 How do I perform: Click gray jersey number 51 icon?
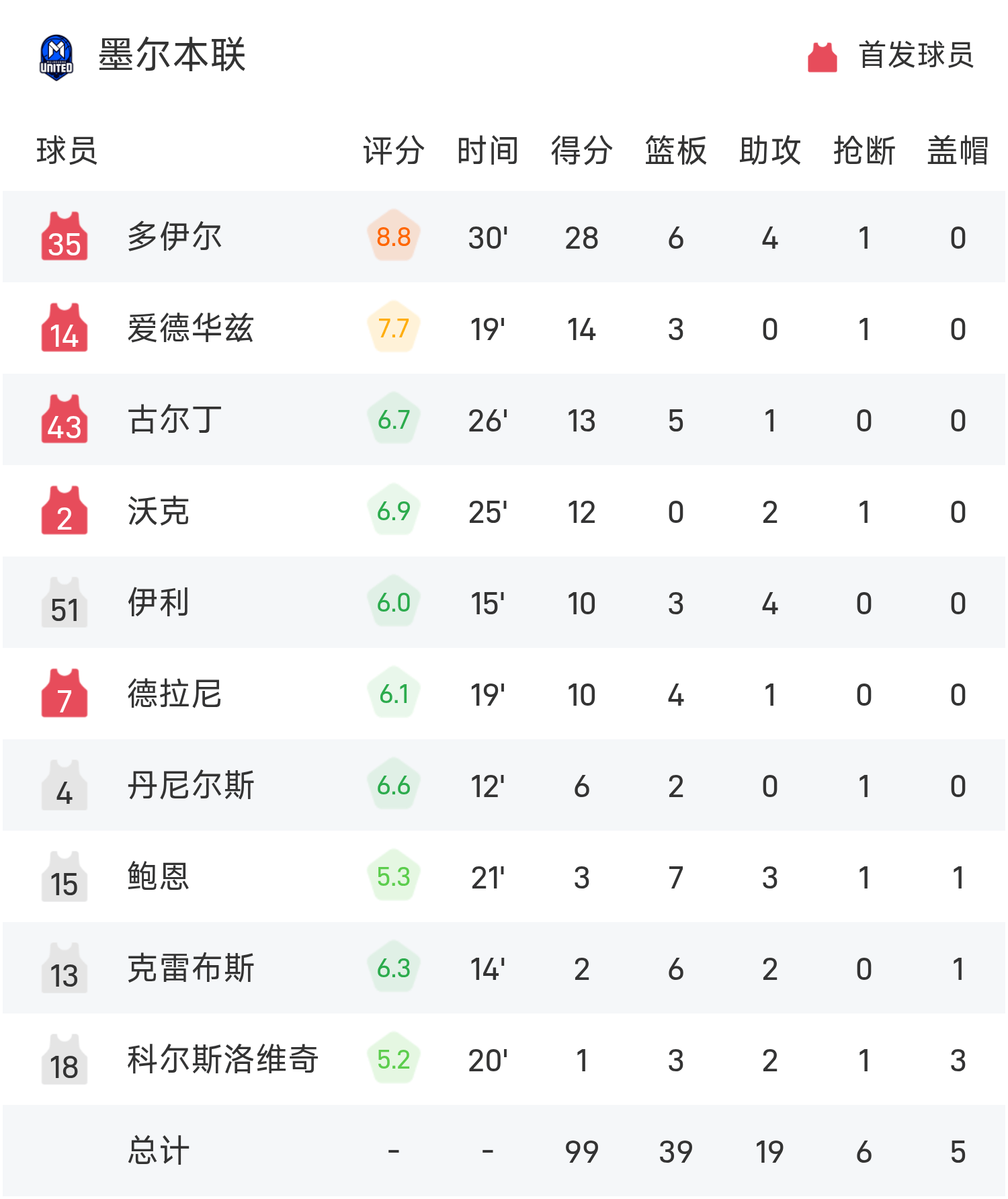65,603
